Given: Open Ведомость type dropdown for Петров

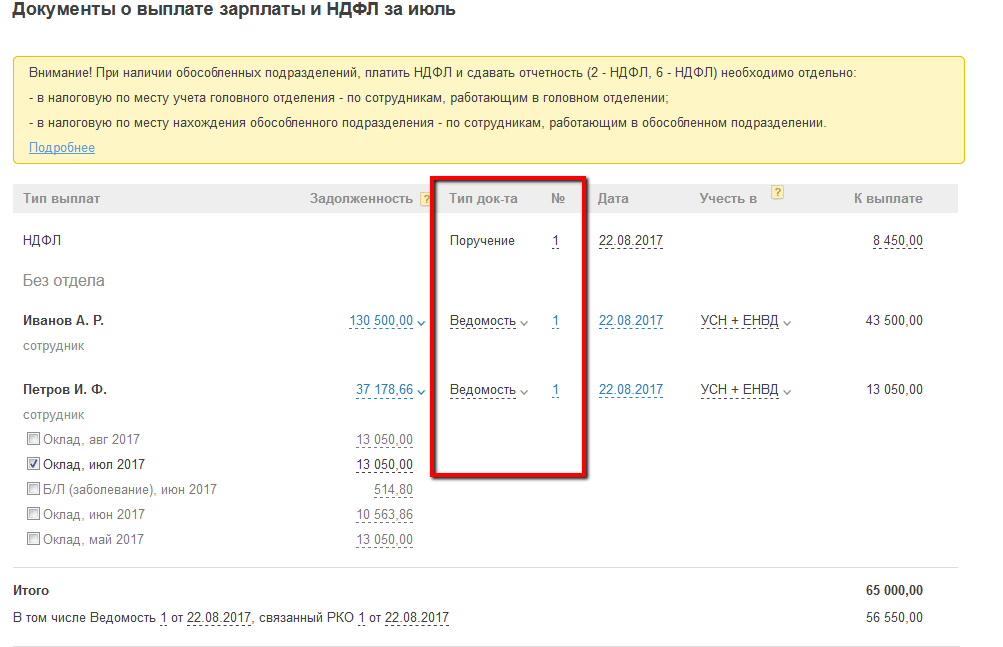Looking at the screenshot, I should coord(524,392).
